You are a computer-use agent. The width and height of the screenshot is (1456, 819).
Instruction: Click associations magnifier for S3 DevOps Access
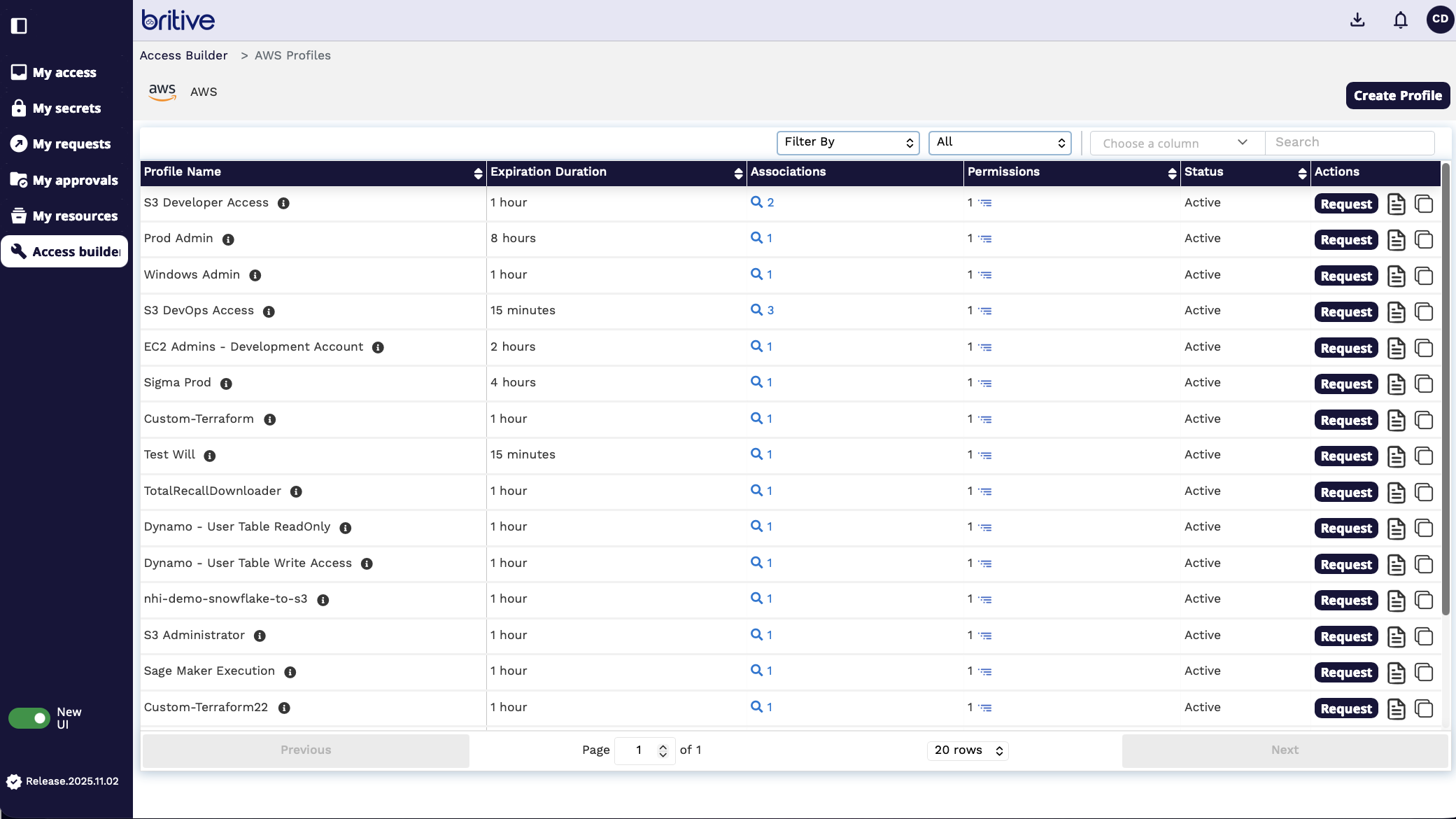coord(756,309)
